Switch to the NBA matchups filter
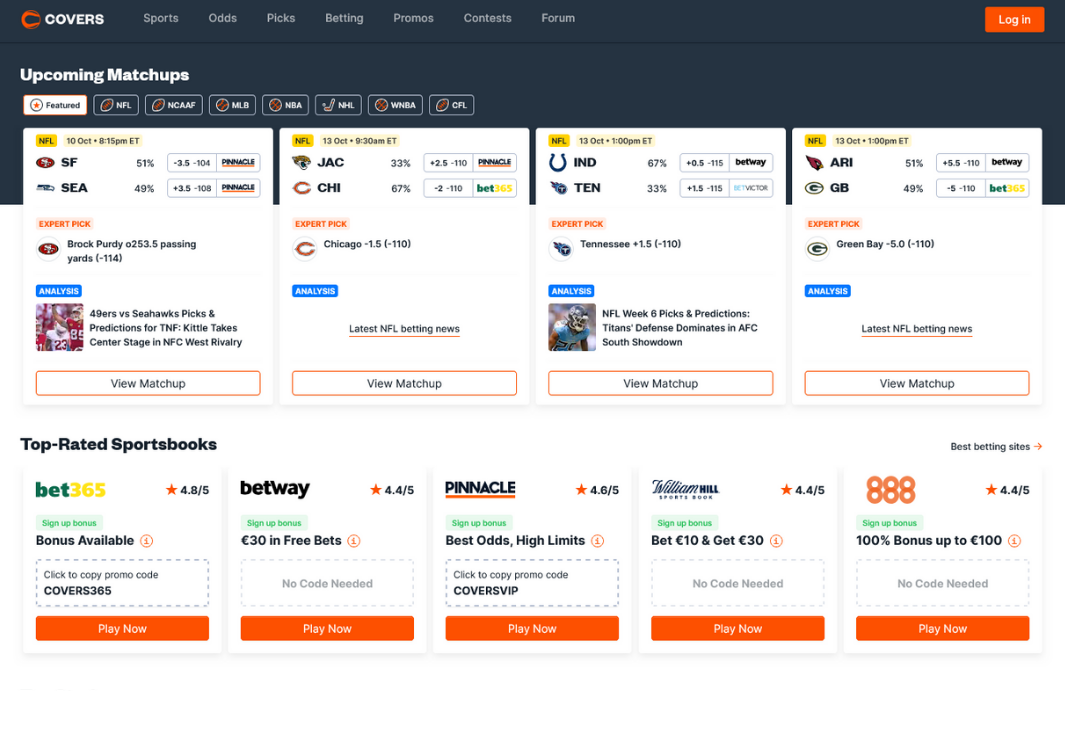 coord(285,105)
